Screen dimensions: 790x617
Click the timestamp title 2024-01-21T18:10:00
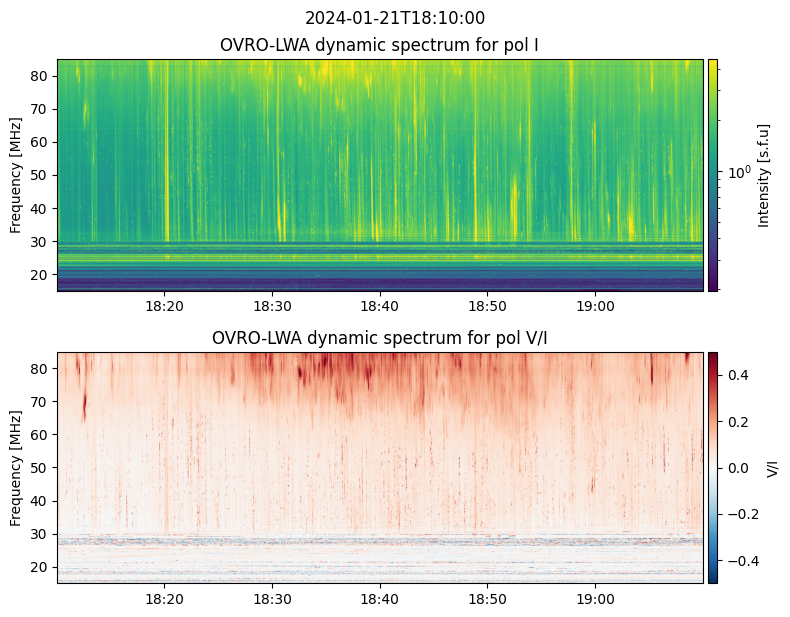(x=395, y=18)
